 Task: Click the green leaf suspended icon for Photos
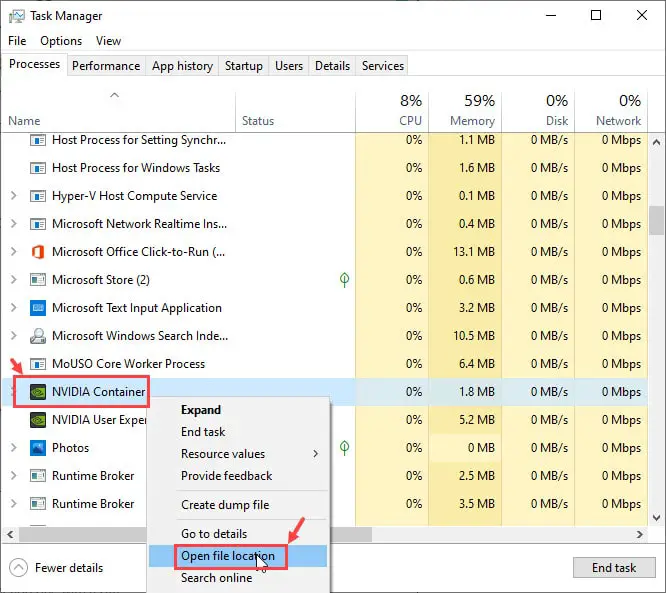(x=344, y=447)
